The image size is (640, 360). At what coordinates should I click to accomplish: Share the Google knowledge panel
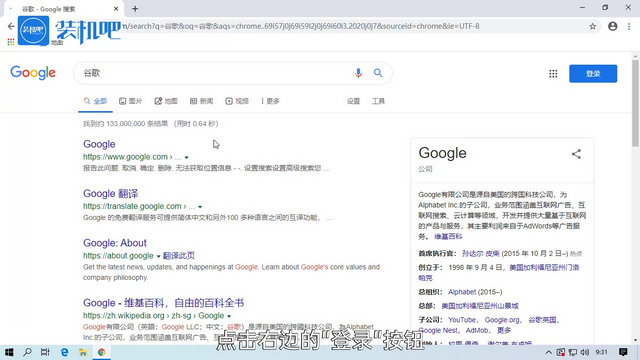click(x=576, y=154)
